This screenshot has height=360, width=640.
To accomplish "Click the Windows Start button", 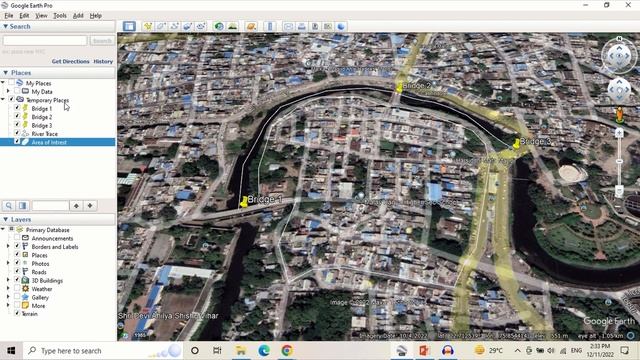I will click(x=11, y=351).
